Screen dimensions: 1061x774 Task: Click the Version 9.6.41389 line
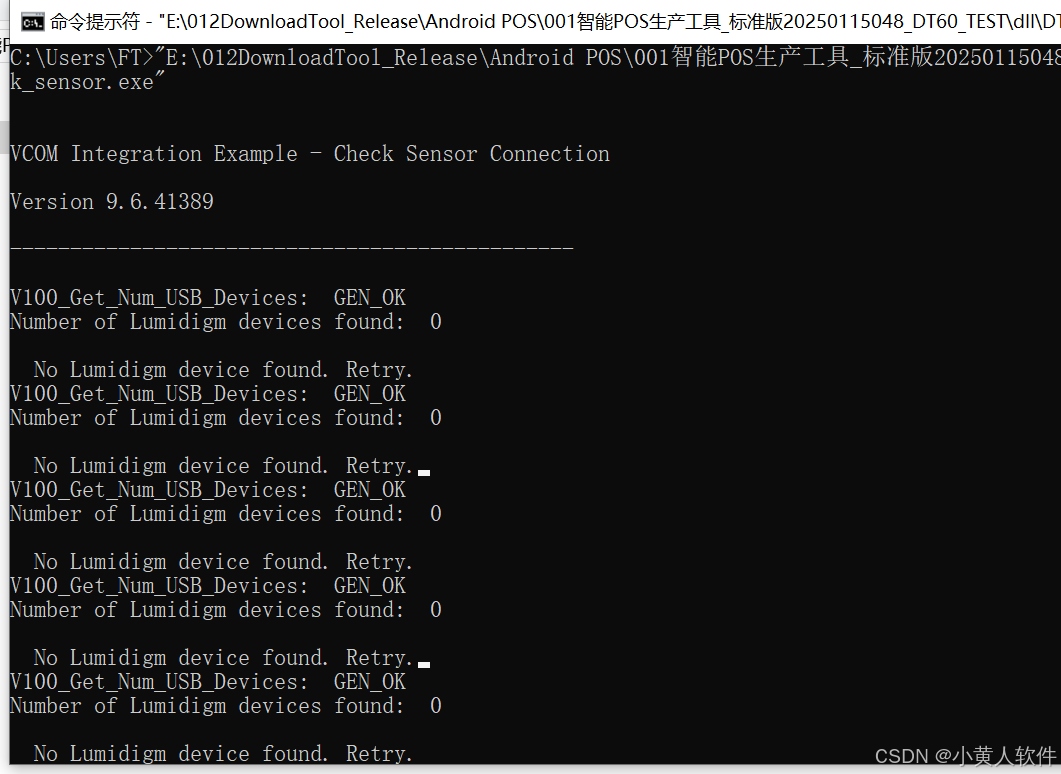click(110, 201)
